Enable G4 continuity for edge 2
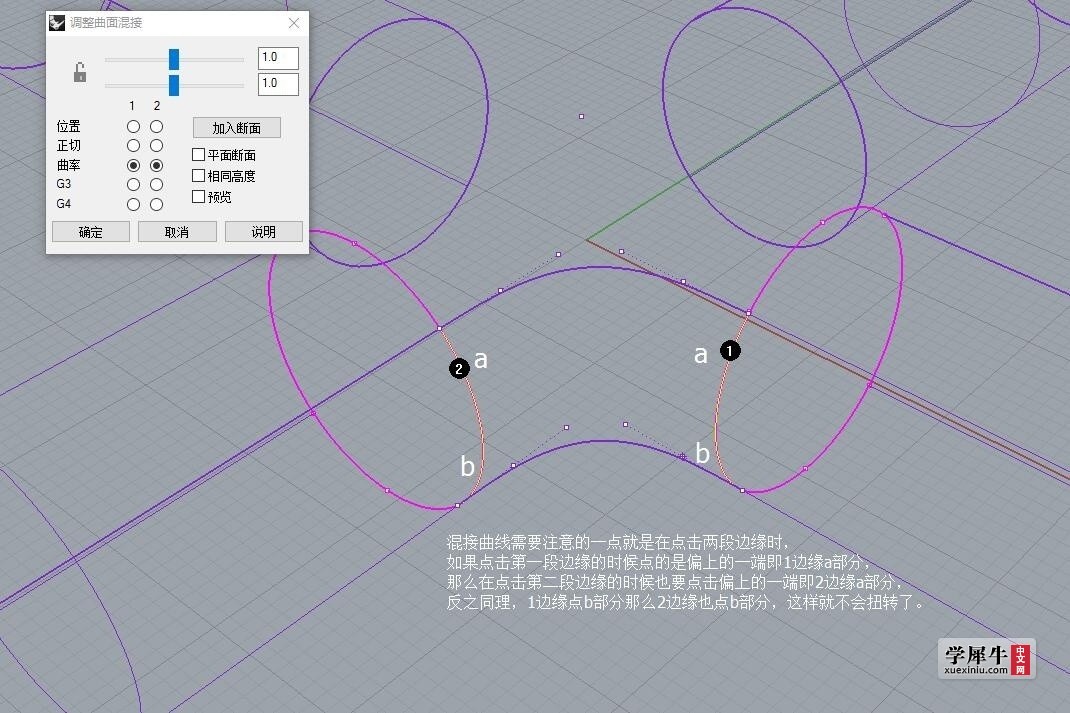Image resolution: width=1070 pixels, height=713 pixels. (156, 204)
